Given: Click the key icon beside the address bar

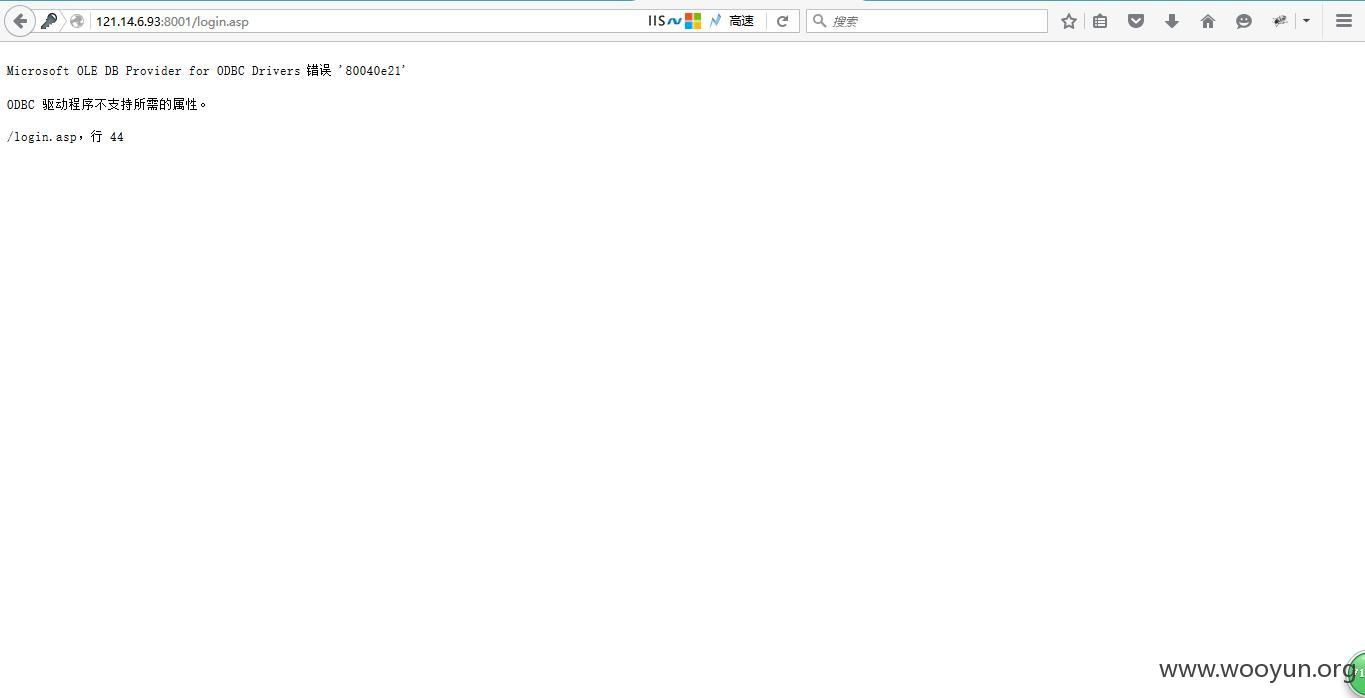Looking at the screenshot, I should tap(49, 21).
